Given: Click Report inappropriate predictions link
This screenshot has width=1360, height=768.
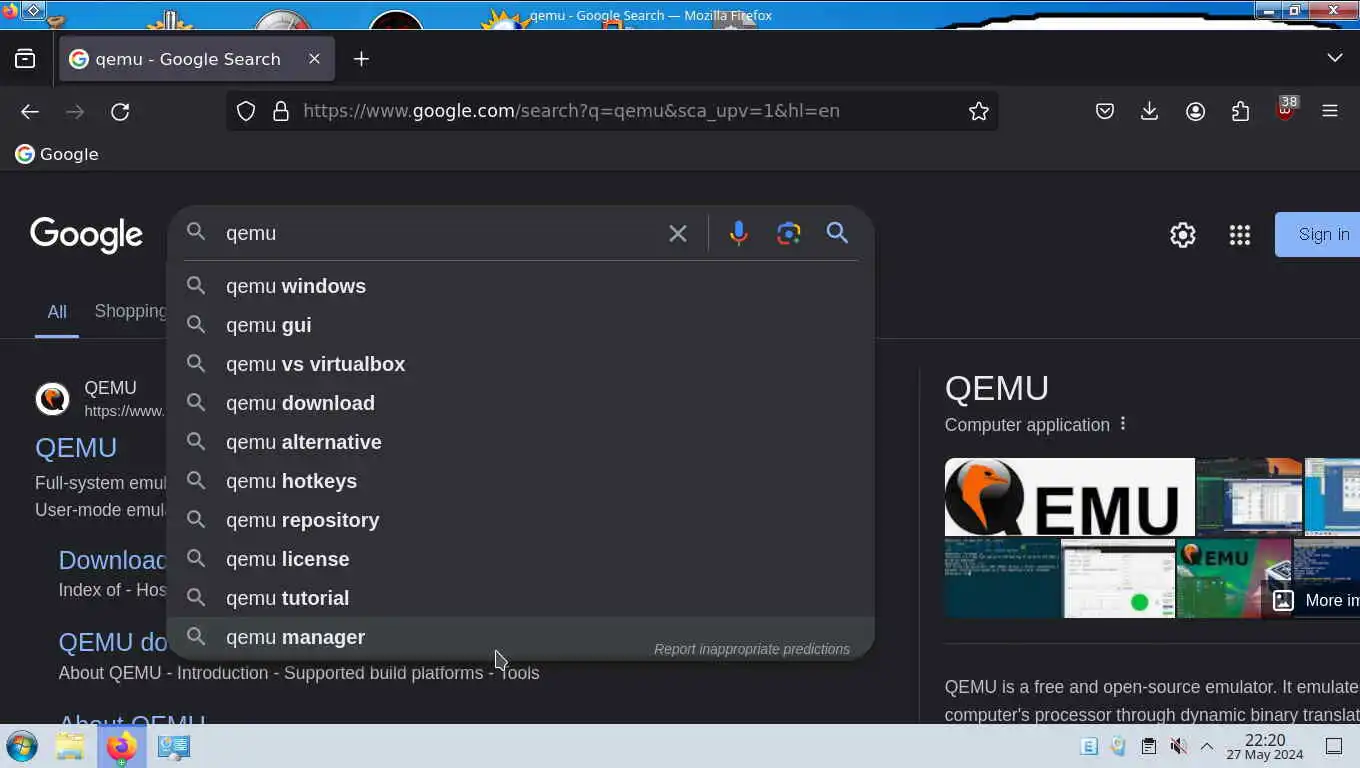Looking at the screenshot, I should [x=752, y=649].
